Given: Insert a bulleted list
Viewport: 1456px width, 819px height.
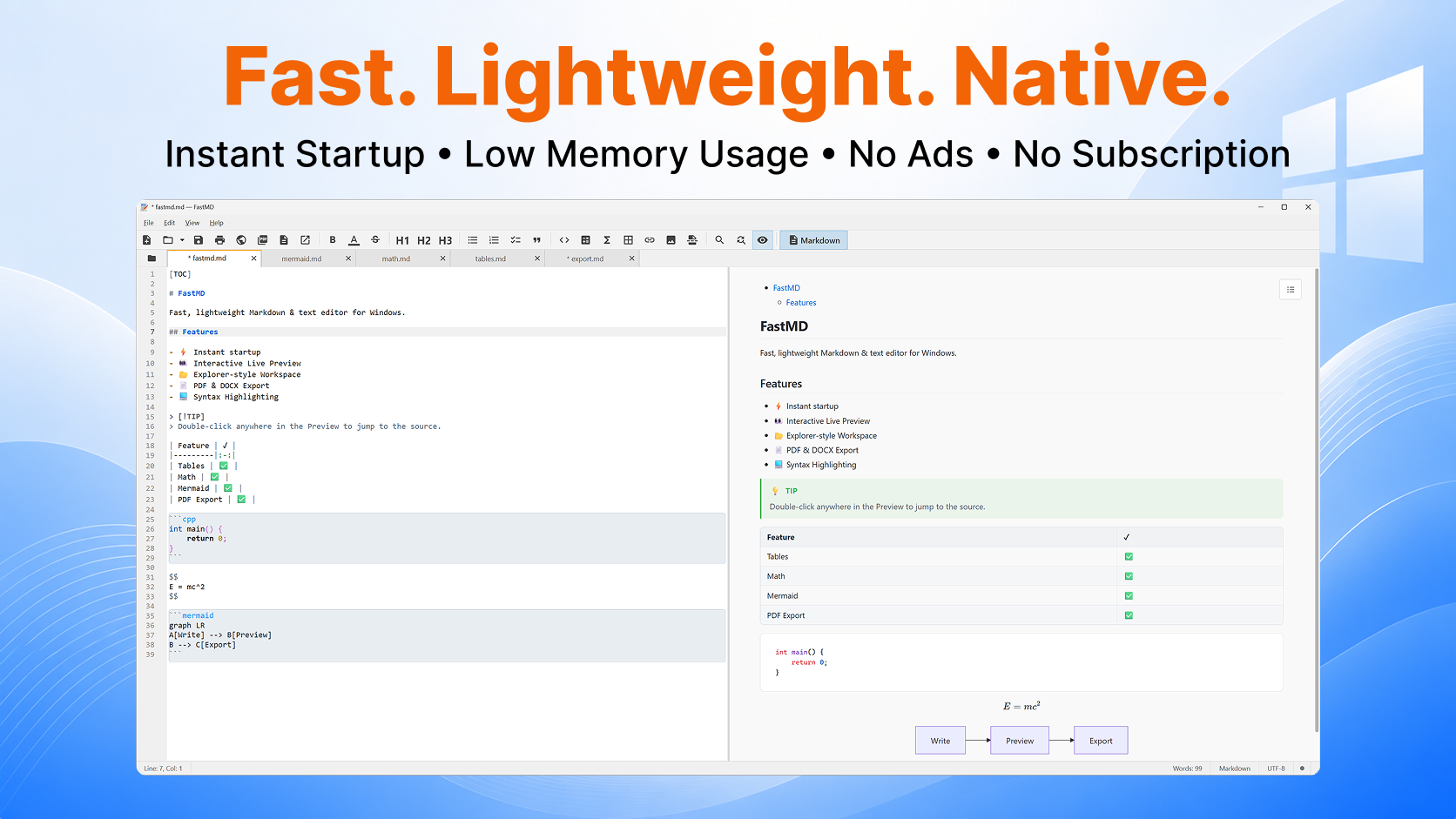Looking at the screenshot, I should [x=473, y=240].
